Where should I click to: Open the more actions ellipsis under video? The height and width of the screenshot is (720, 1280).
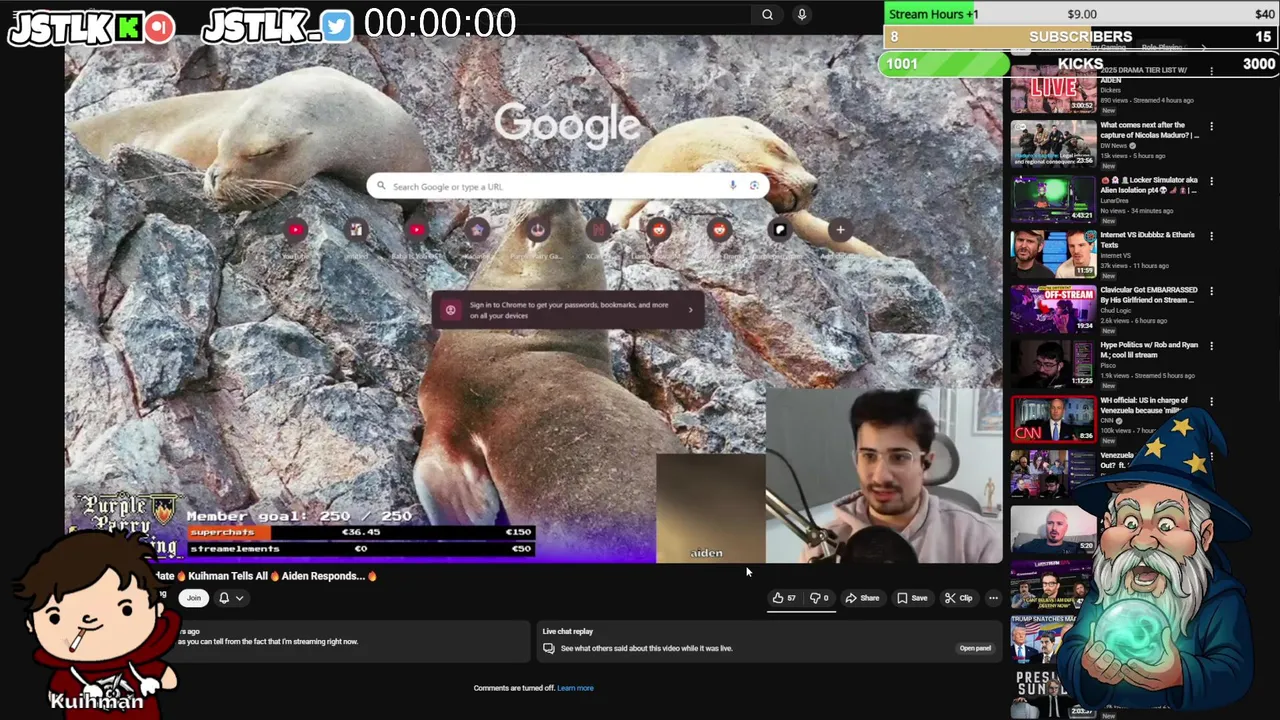pos(993,598)
